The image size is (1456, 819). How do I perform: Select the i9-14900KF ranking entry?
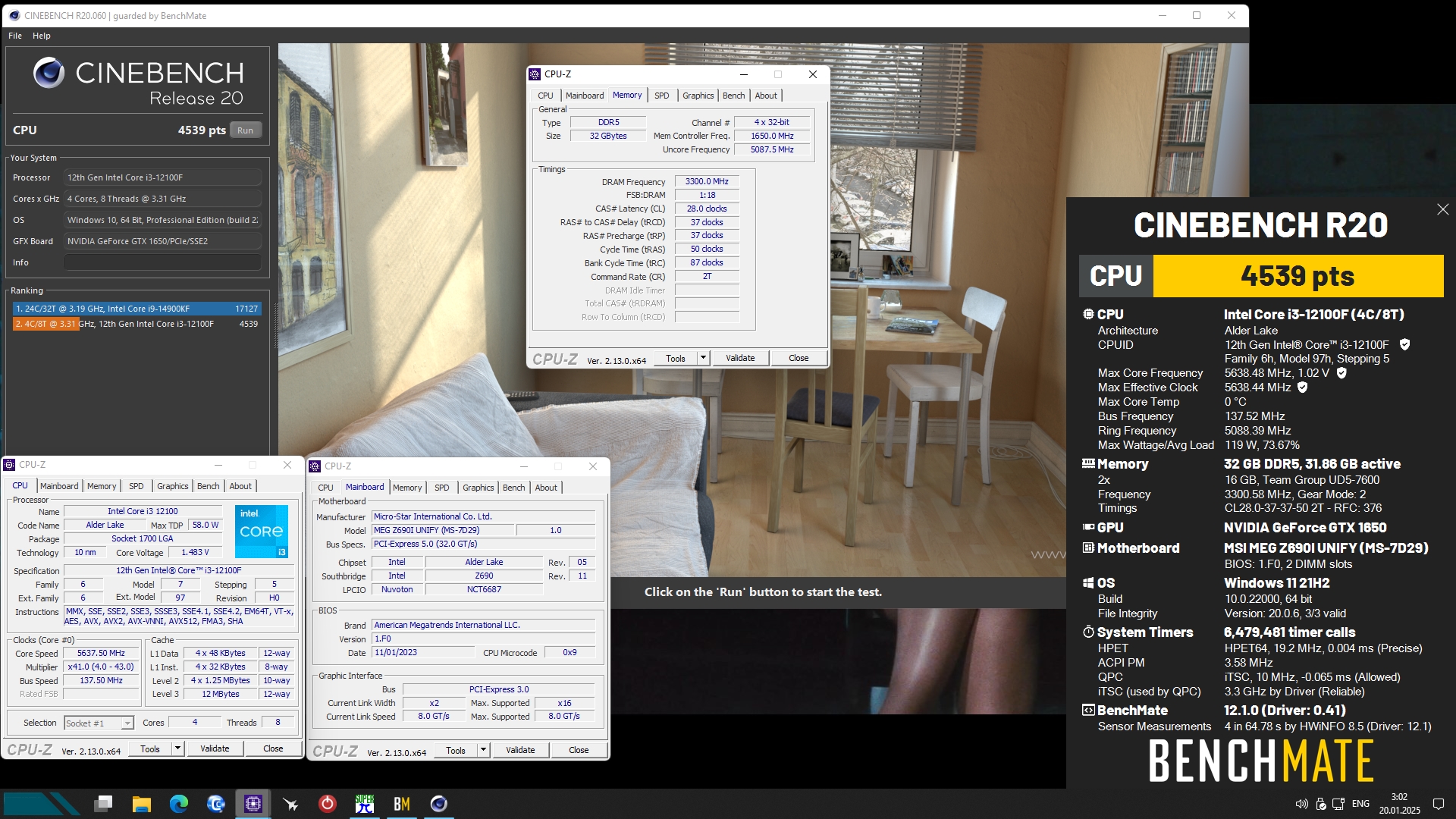point(137,309)
